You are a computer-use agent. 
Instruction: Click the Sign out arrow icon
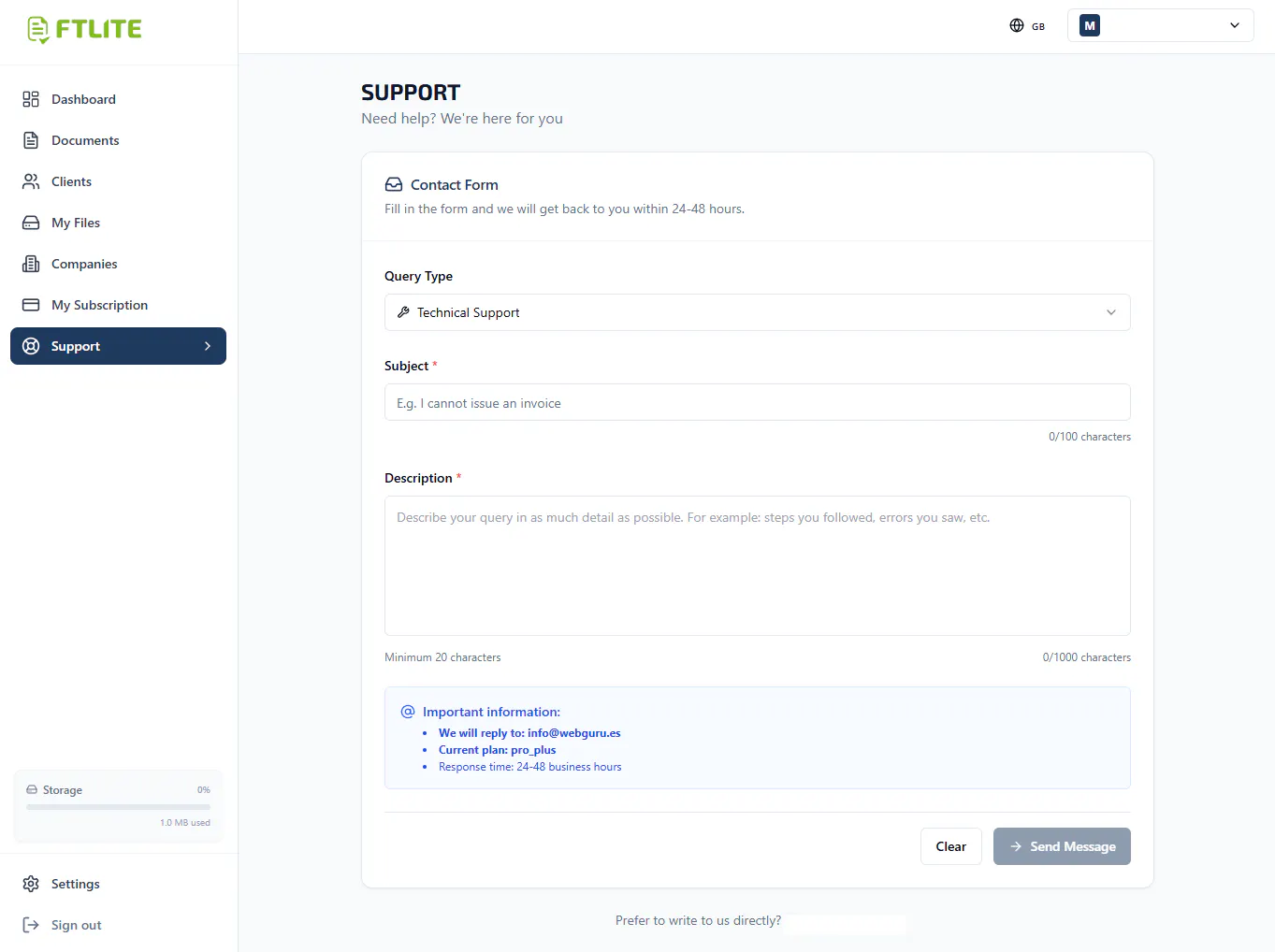coord(31,925)
